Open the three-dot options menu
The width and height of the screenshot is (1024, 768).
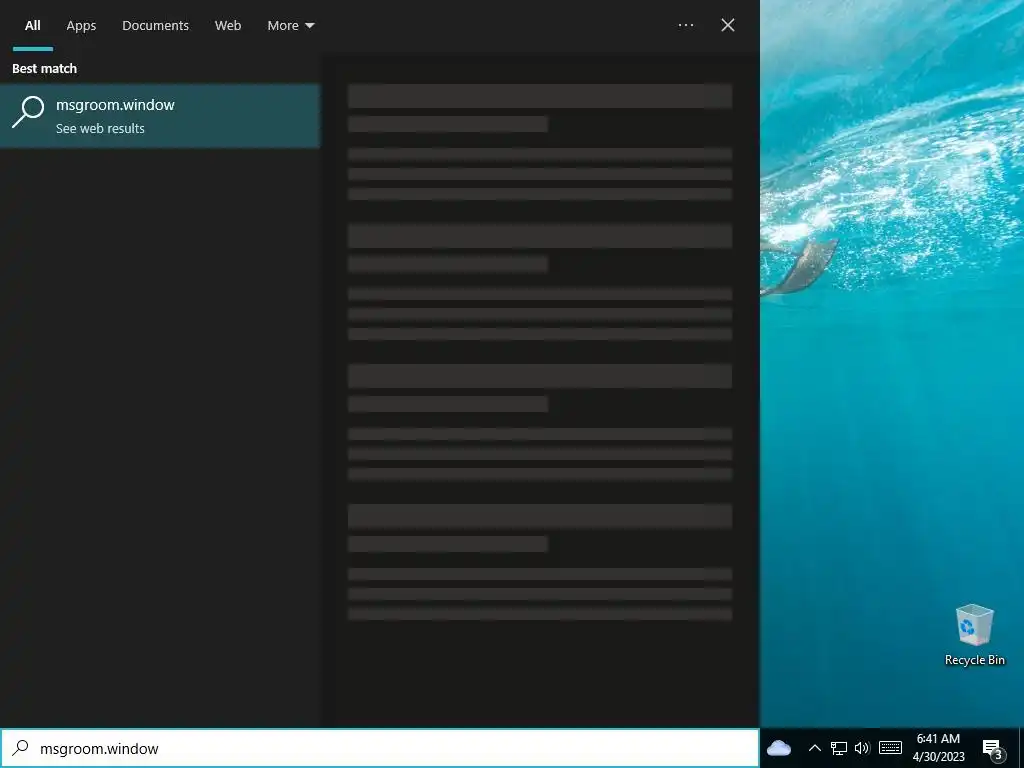point(686,25)
